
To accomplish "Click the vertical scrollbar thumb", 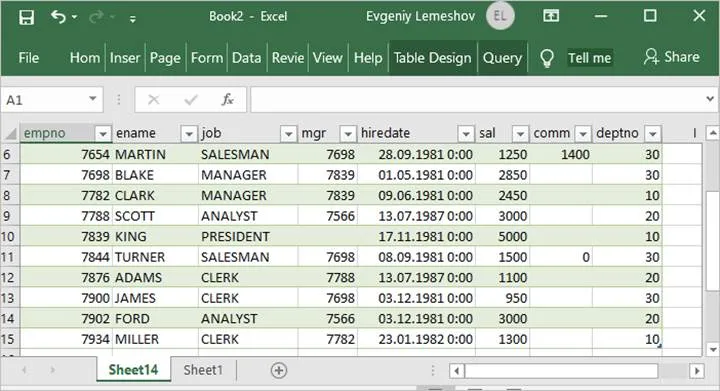I will (713, 241).
